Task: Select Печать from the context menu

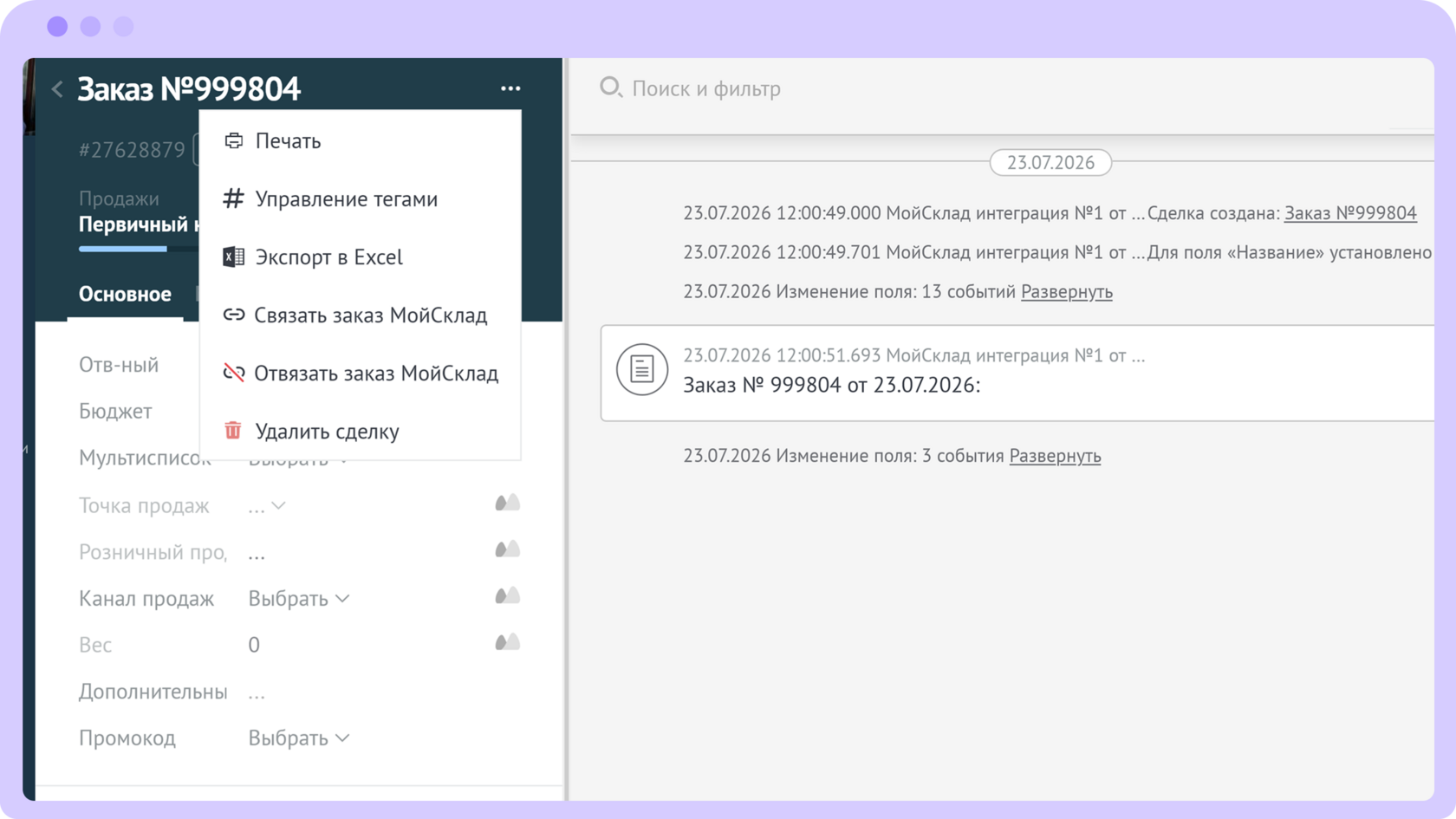Action: [360, 140]
